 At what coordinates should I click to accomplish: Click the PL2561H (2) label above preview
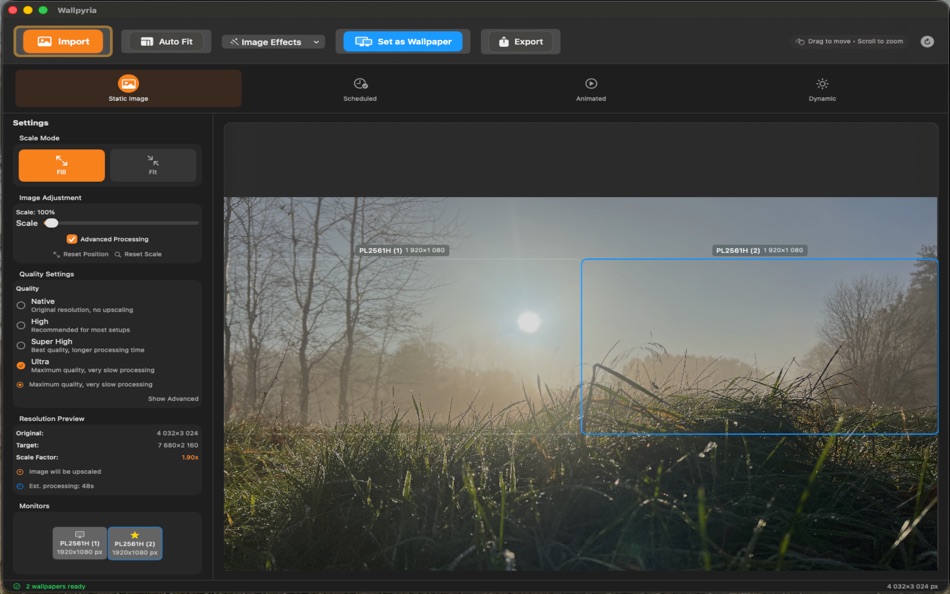click(759, 250)
